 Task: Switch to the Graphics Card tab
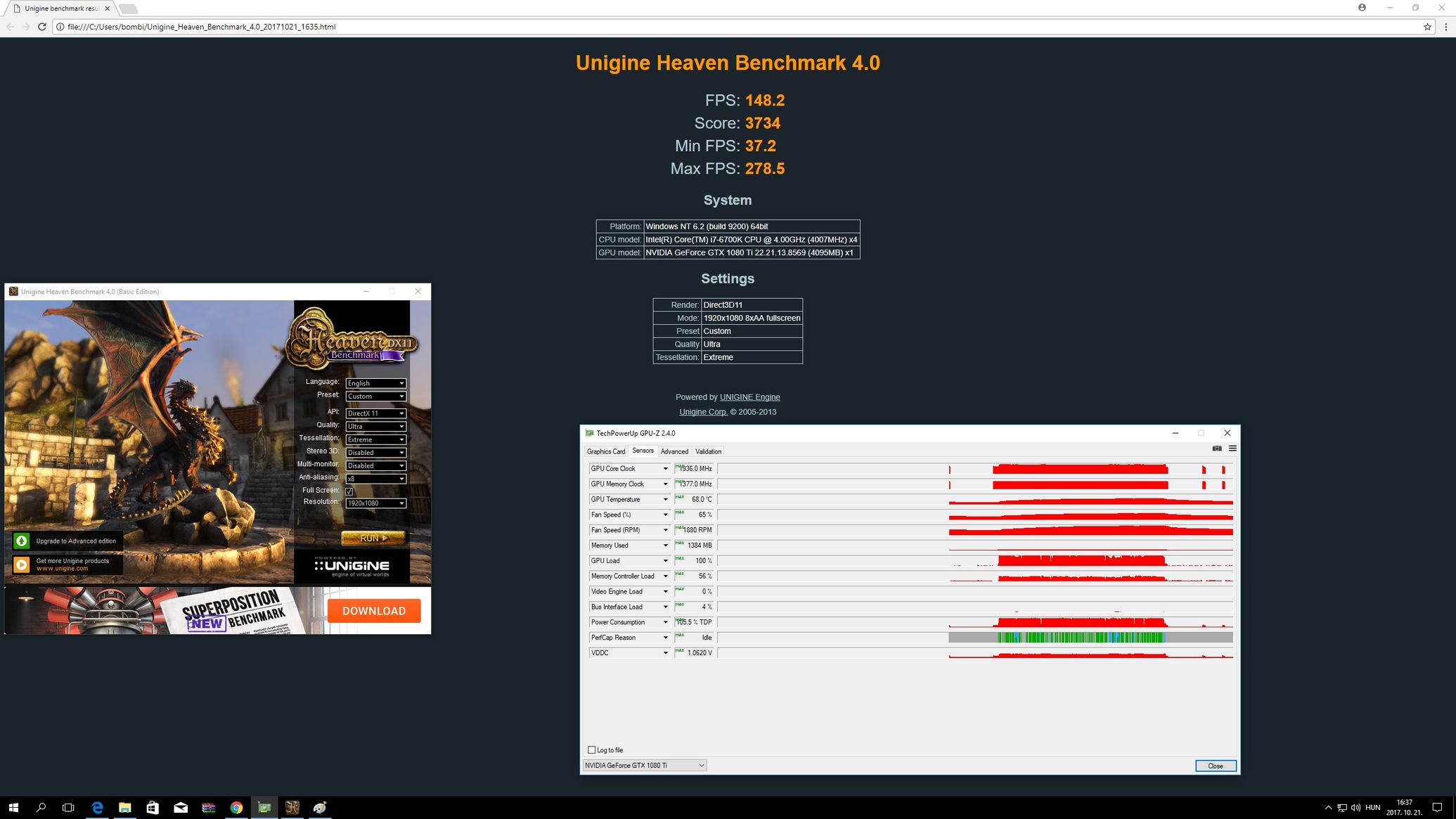click(x=605, y=451)
